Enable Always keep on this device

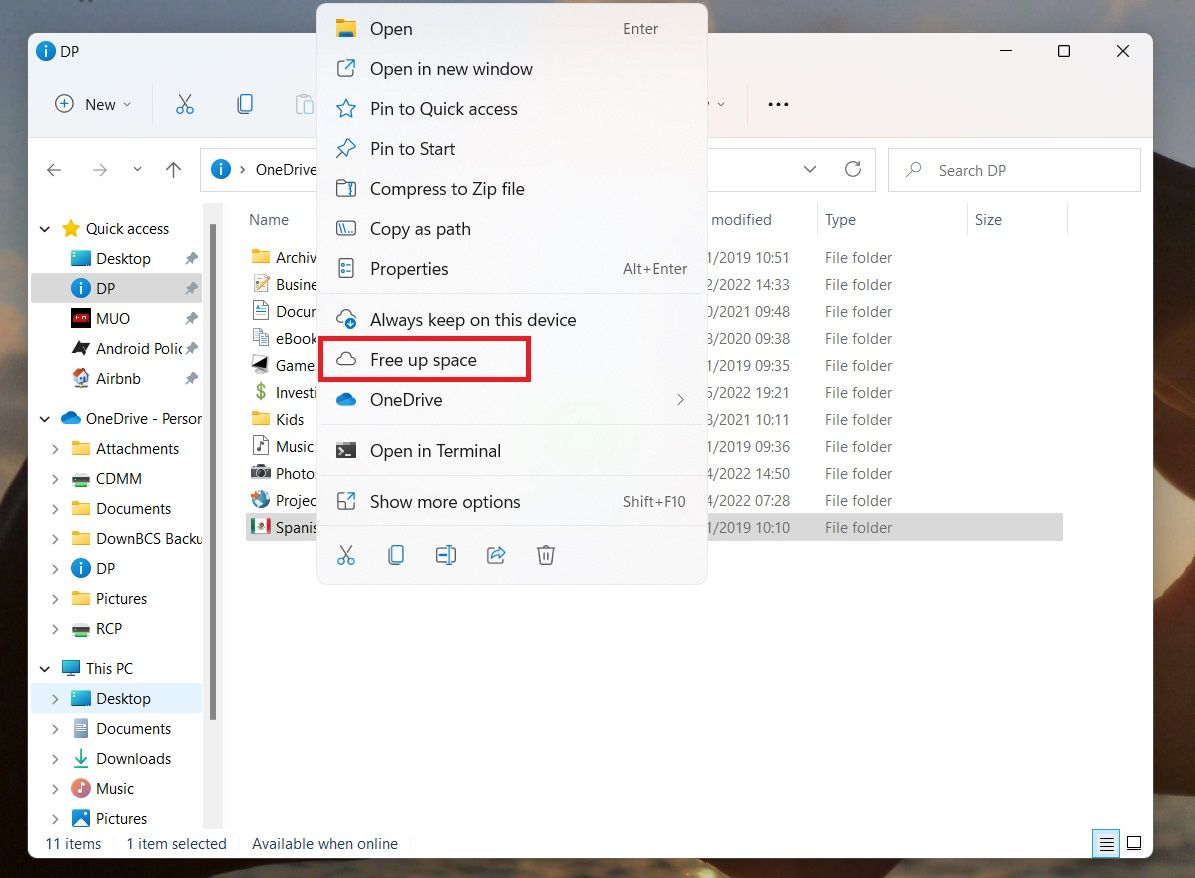pyautogui.click(x=472, y=319)
